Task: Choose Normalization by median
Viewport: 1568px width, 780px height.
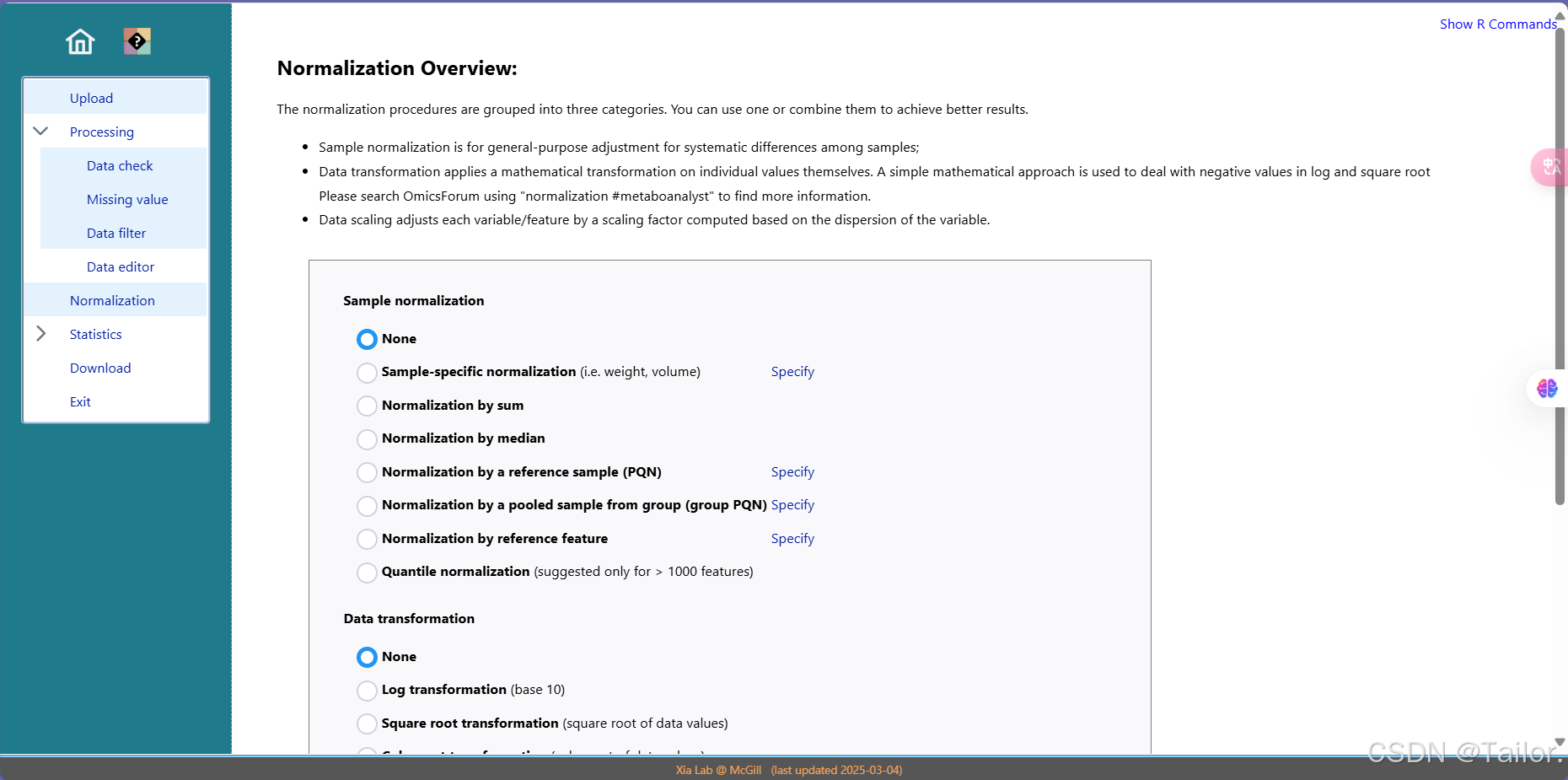Action: [x=367, y=439]
